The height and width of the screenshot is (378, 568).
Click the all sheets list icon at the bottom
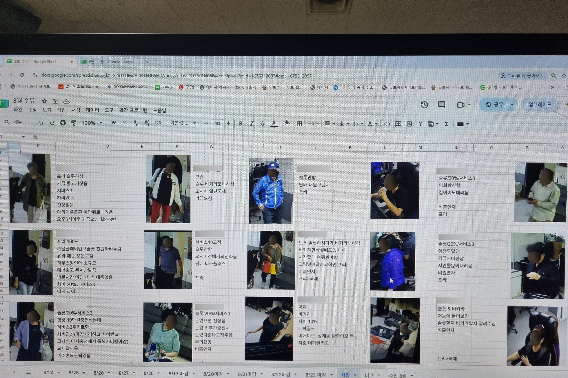(28, 373)
